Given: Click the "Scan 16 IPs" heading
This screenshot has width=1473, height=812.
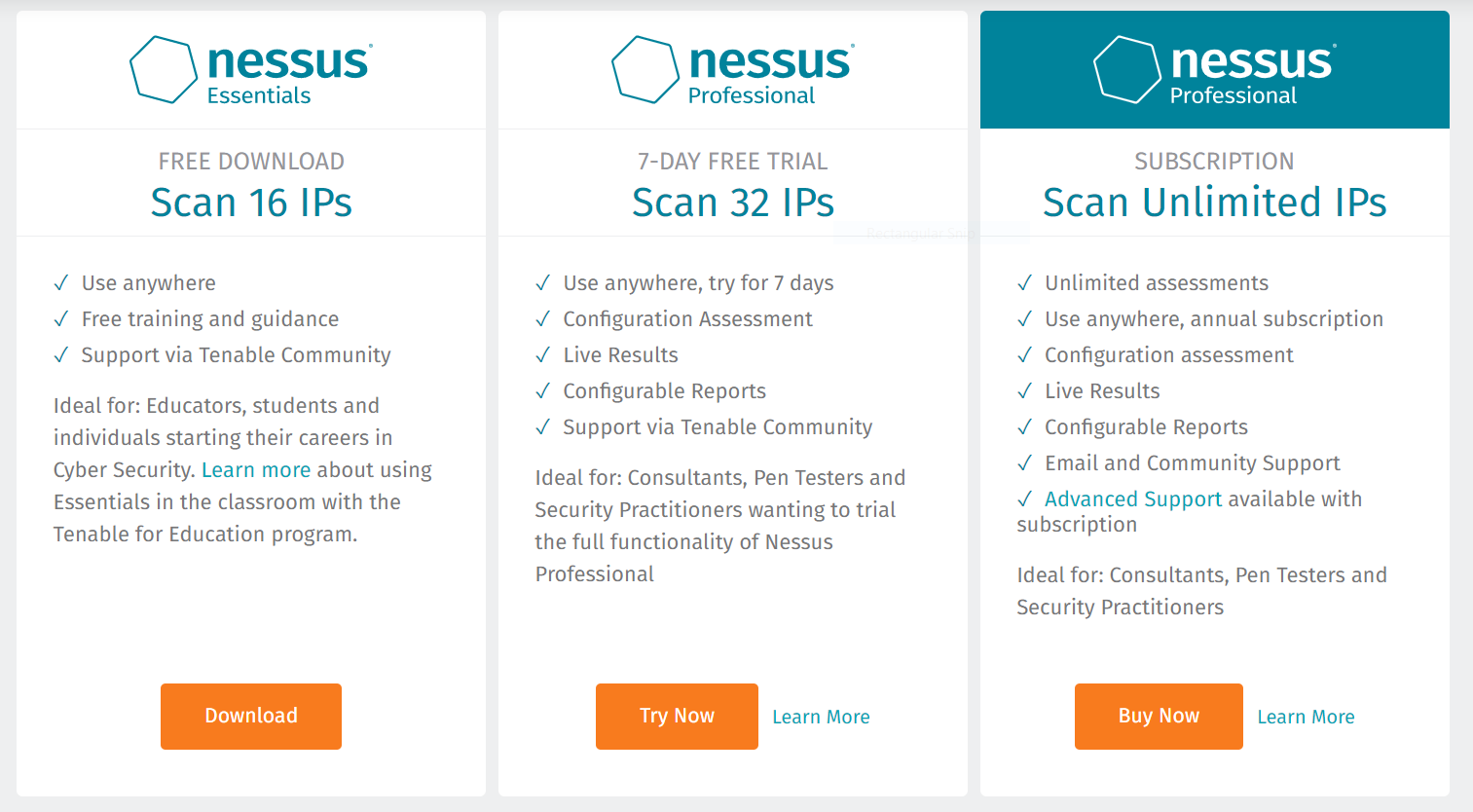Looking at the screenshot, I should pyautogui.click(x=251, y=203).
